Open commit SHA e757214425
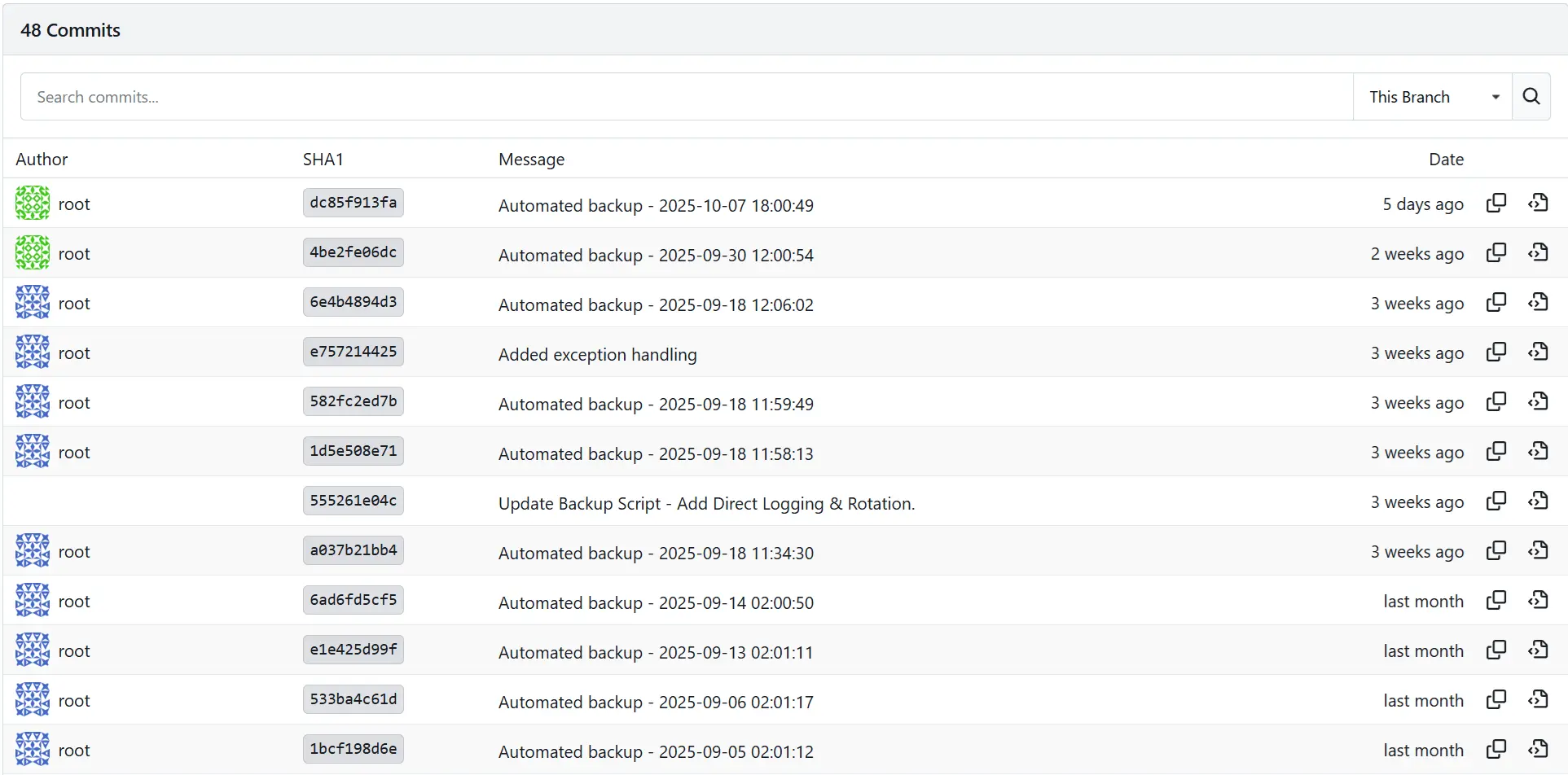The height and width of the screenshot is (775, 1568). tap(353, 352)
